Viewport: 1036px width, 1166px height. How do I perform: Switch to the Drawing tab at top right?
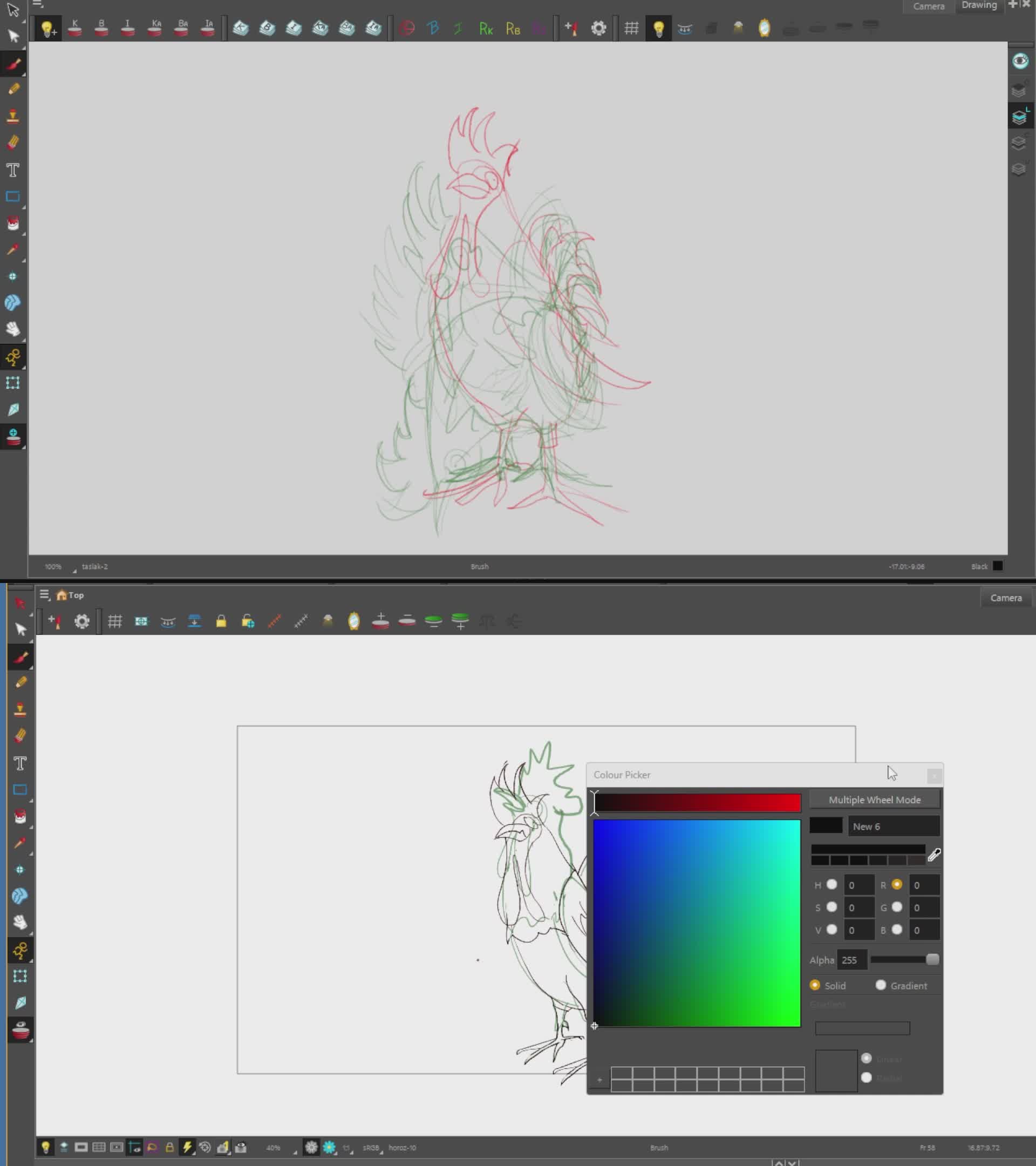click(x=978, y=6)
